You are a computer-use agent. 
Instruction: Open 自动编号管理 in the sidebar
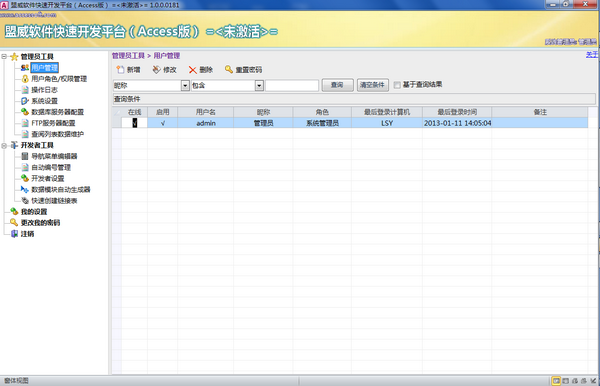point(51,167)
